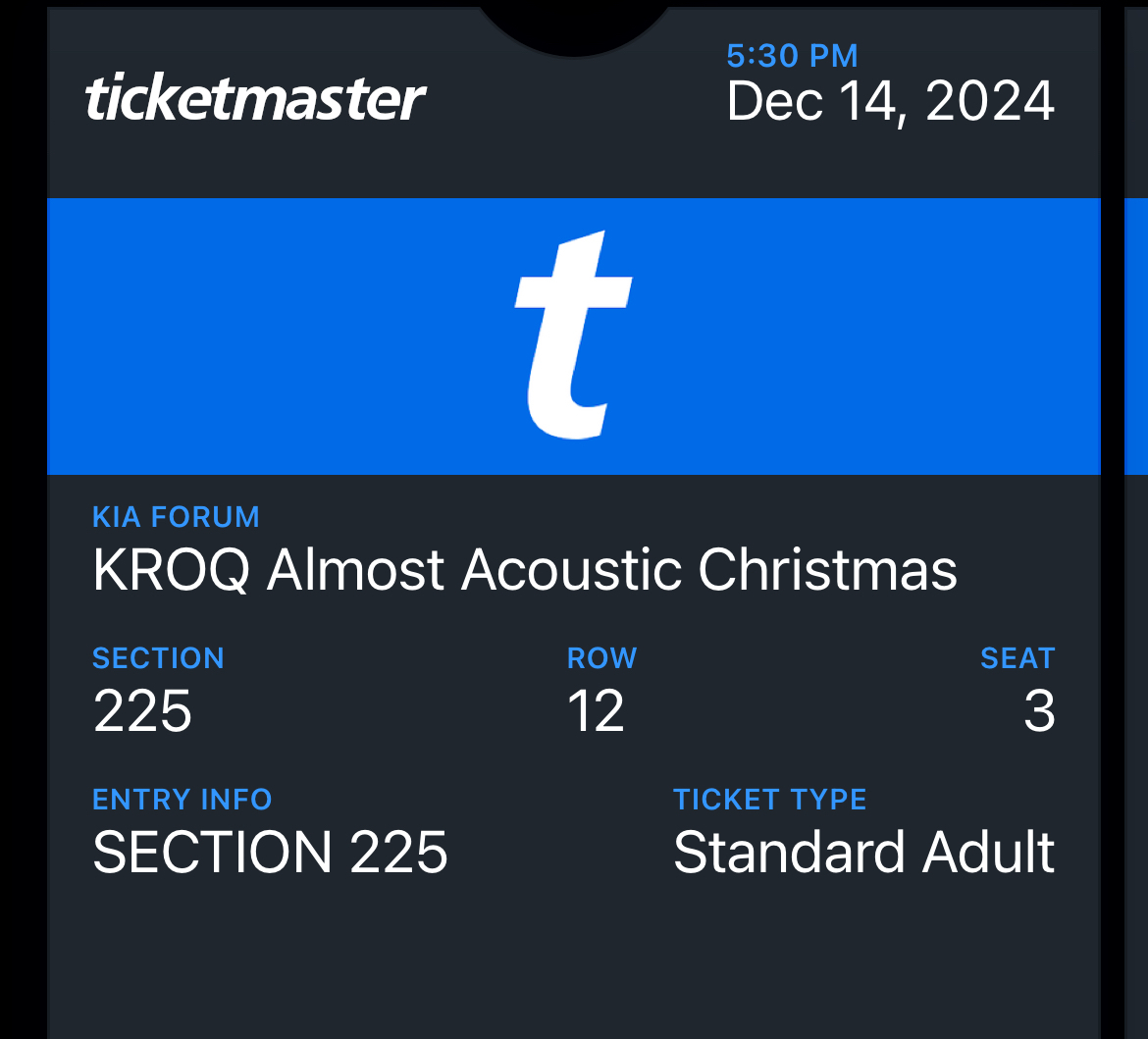1148x1039 pixels.
Task: Tap the next ticket card edge
Action: (1136, 519)
